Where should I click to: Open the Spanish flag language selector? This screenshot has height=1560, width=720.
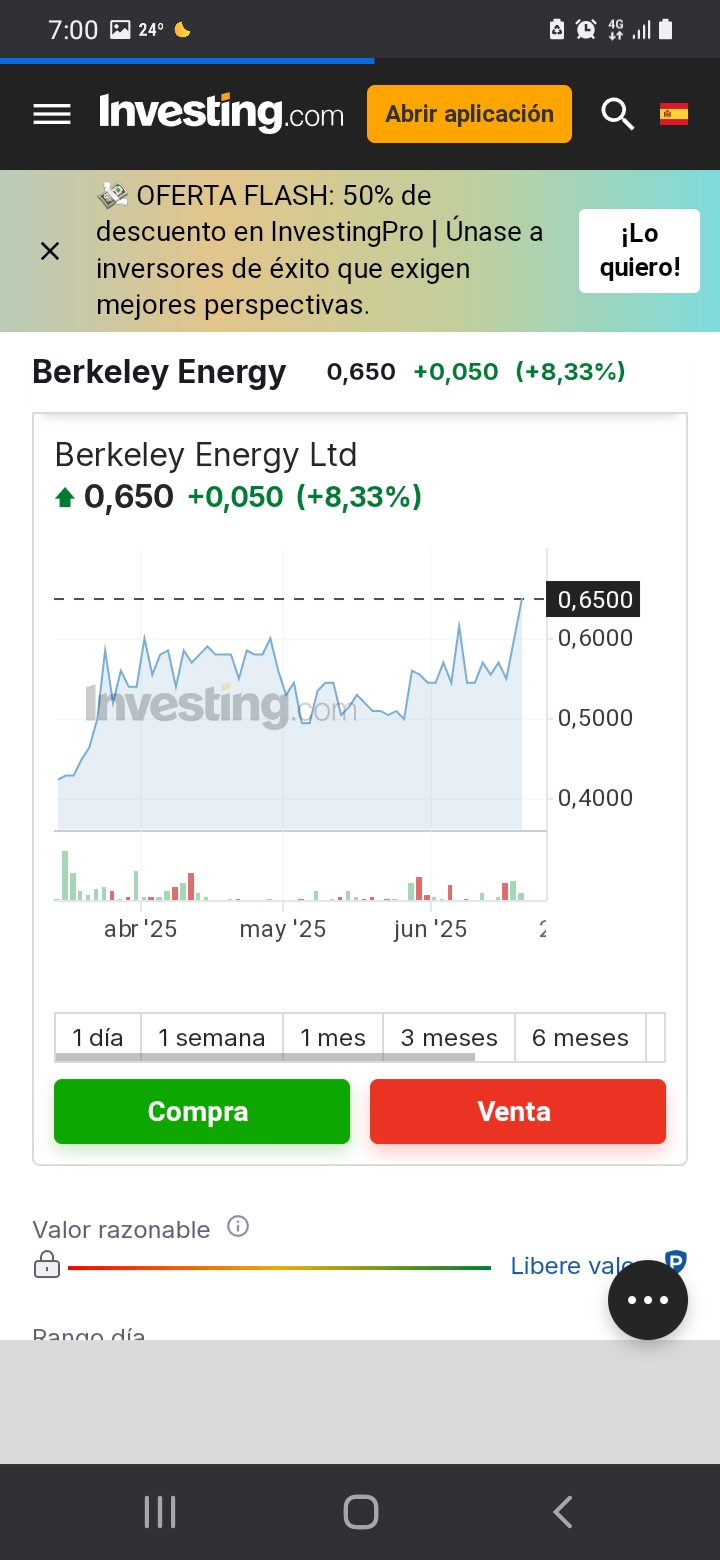(x=674, y=114)
